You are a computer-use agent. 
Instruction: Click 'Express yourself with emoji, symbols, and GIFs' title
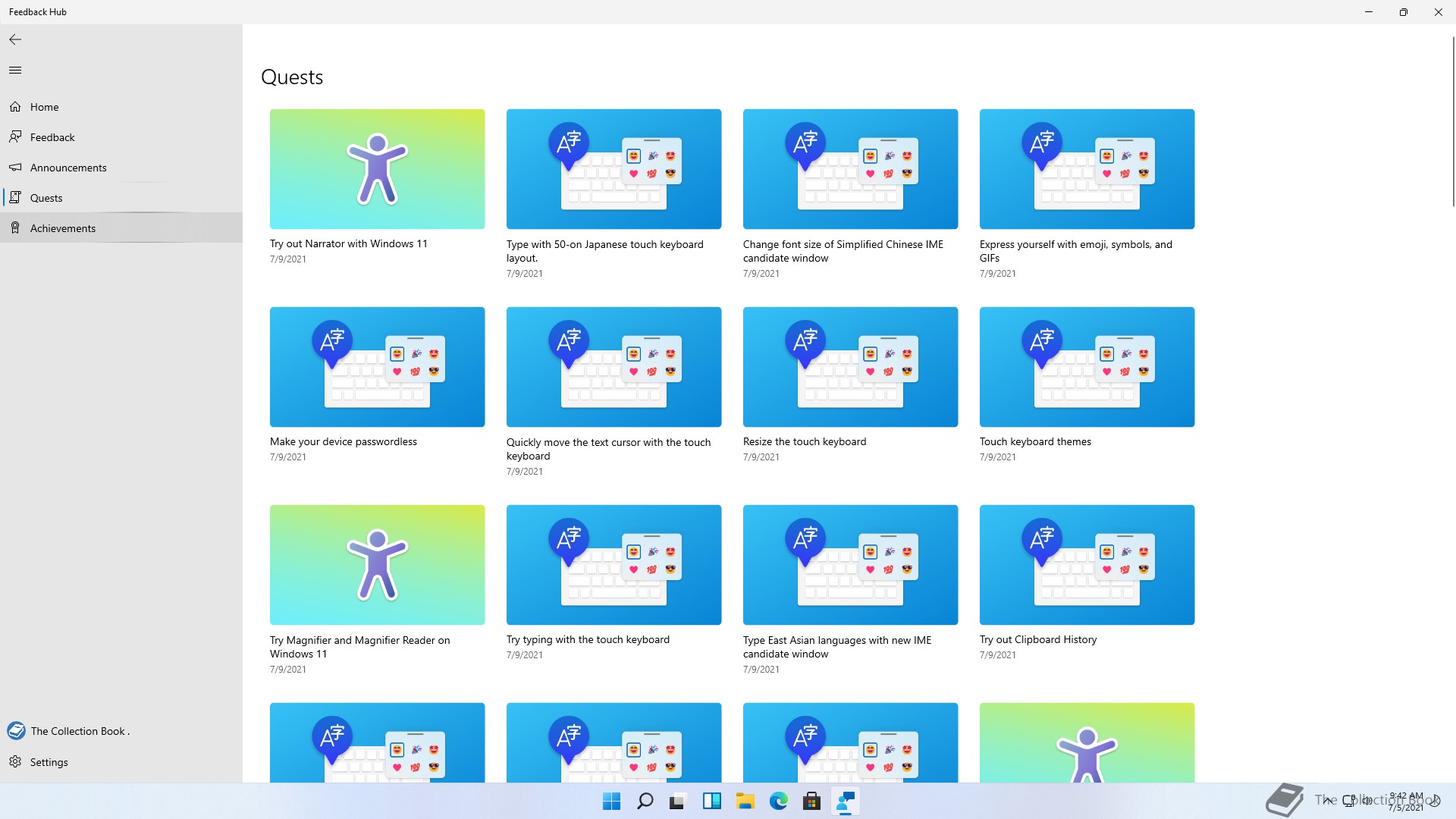point(1075,251)
